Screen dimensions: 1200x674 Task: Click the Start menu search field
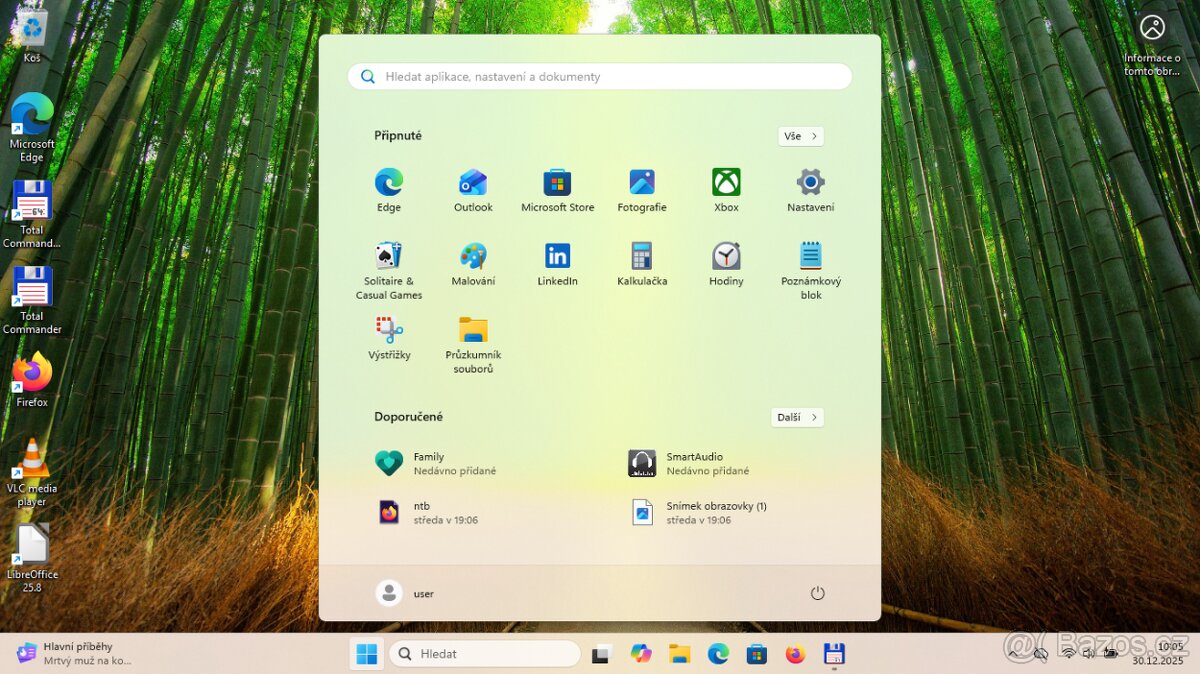point(599,76)
